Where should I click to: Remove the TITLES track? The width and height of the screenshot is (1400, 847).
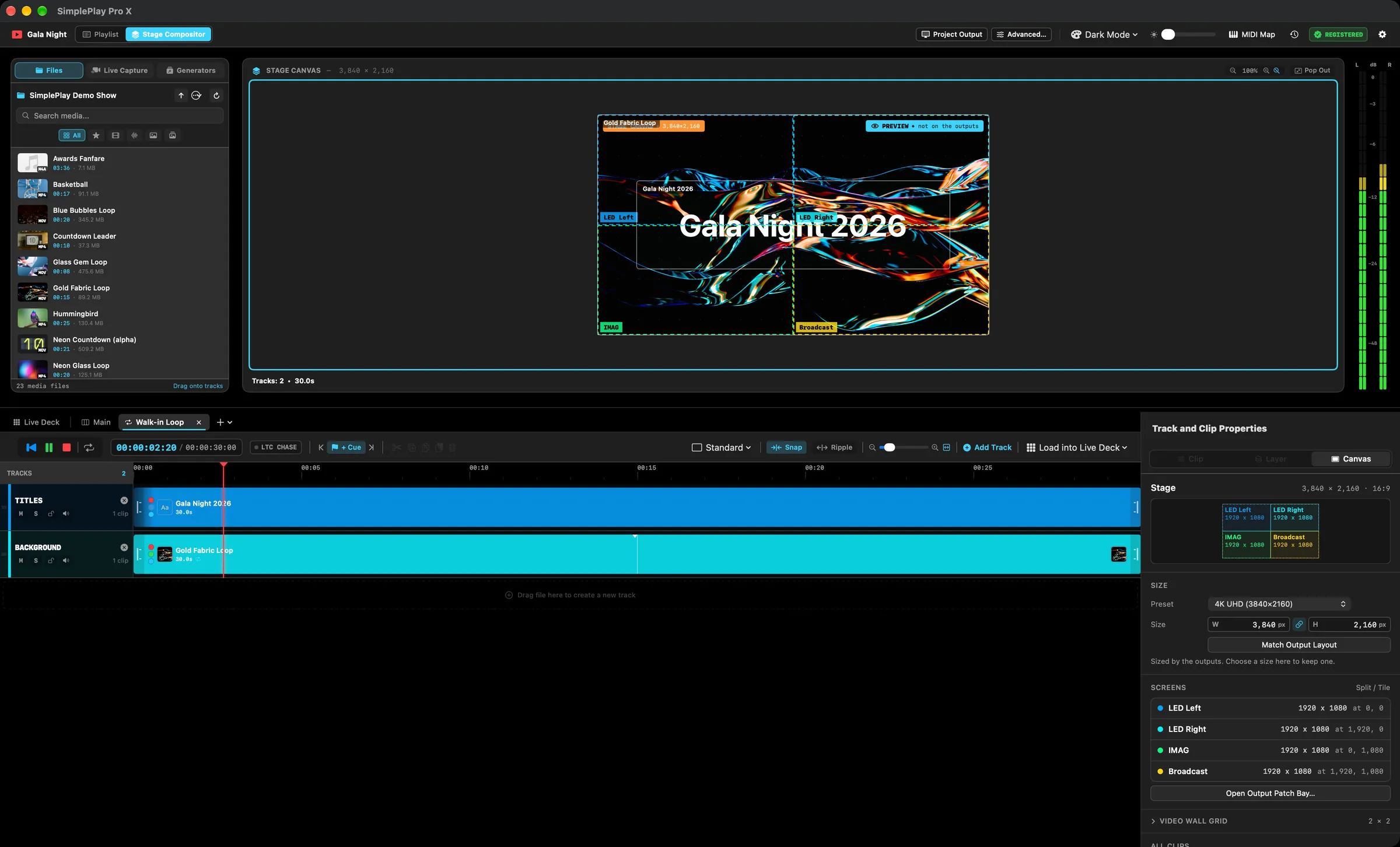(124, 501)
